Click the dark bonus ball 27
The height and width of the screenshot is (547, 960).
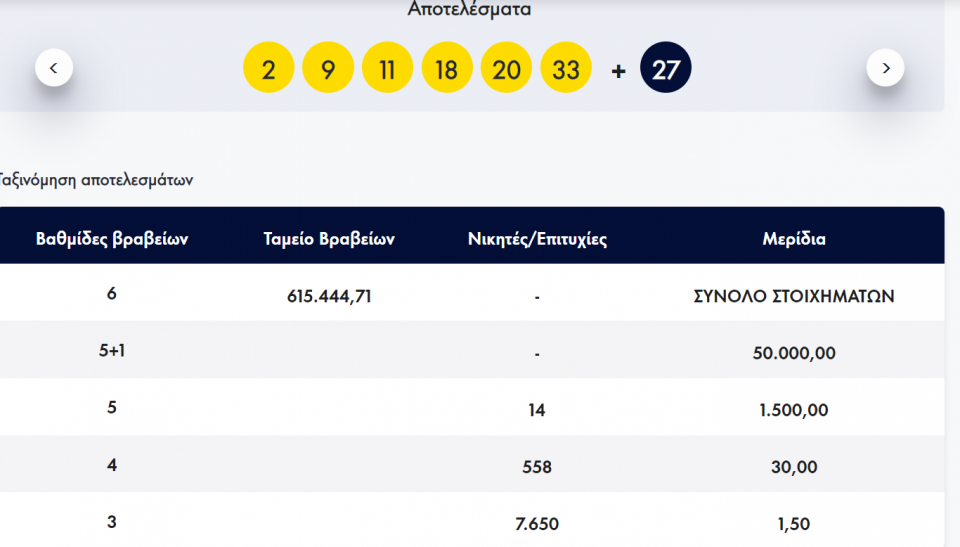665,69
